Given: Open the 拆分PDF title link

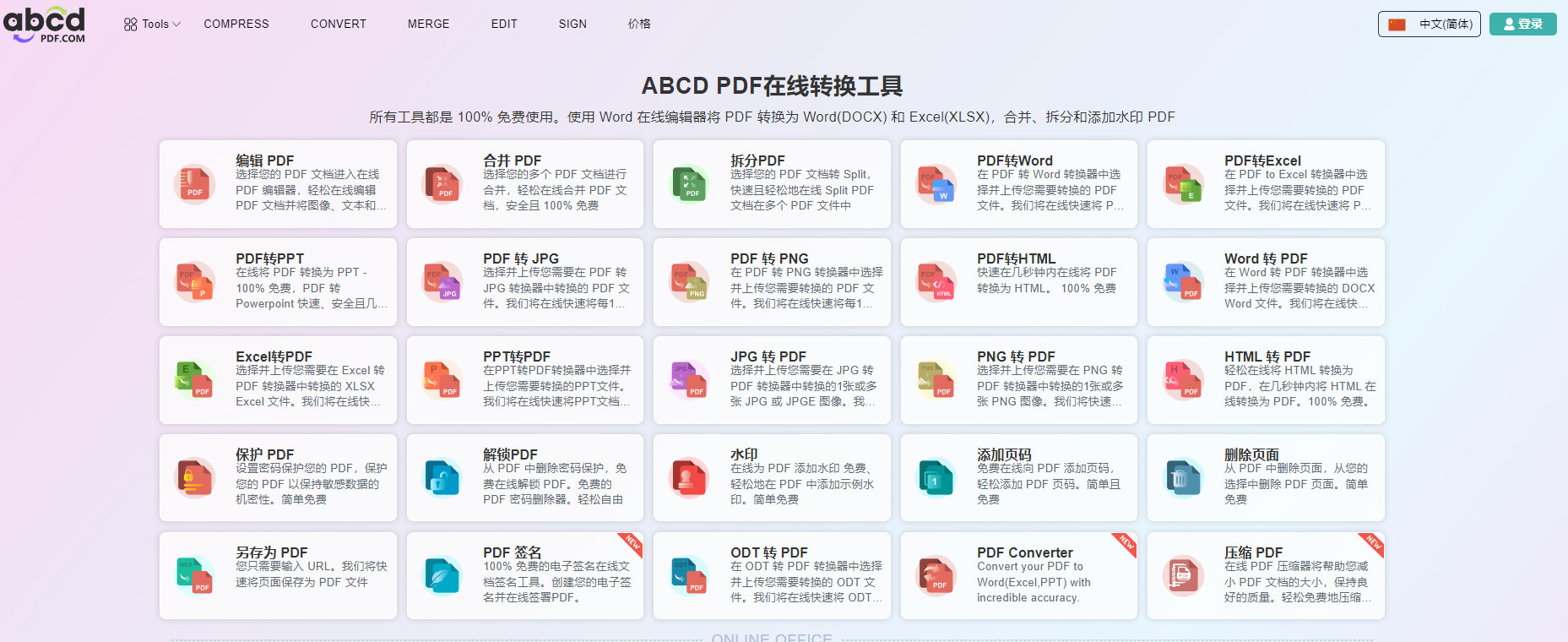Looking at the screenshot, I should (x=757, y=160).
